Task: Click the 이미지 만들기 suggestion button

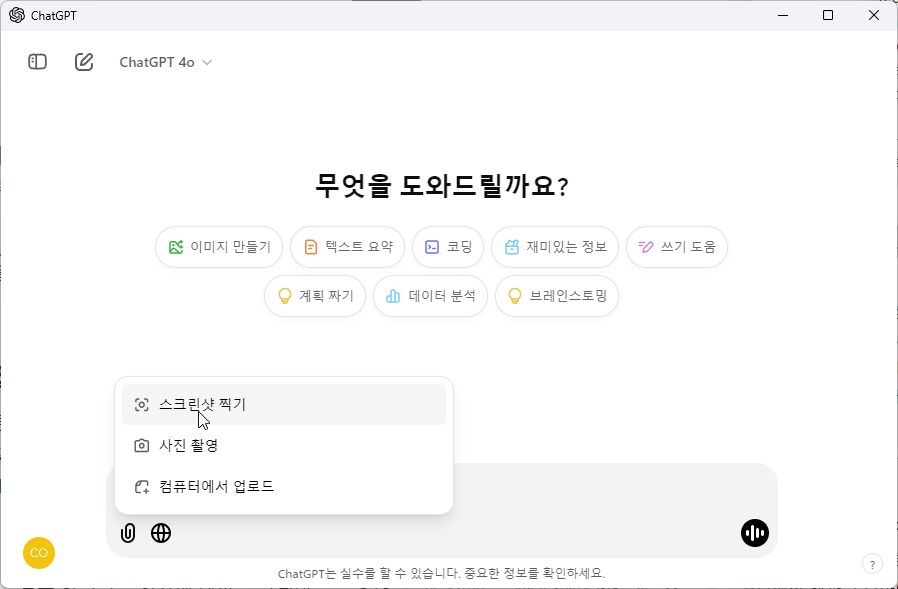Action: tap(219, 247)
